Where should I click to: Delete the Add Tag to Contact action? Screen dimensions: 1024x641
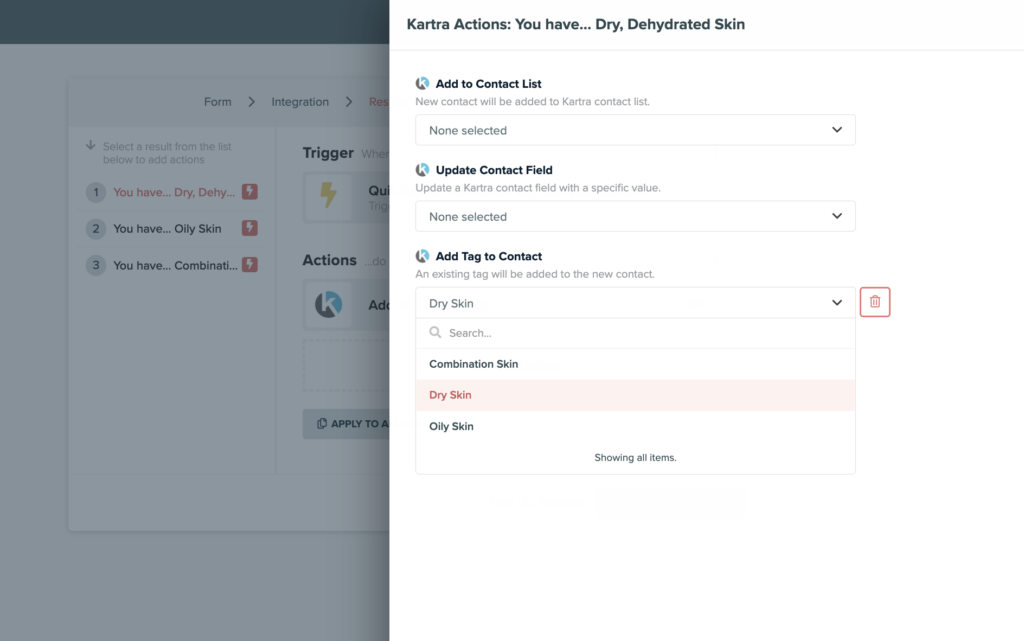tap(874, 302)
